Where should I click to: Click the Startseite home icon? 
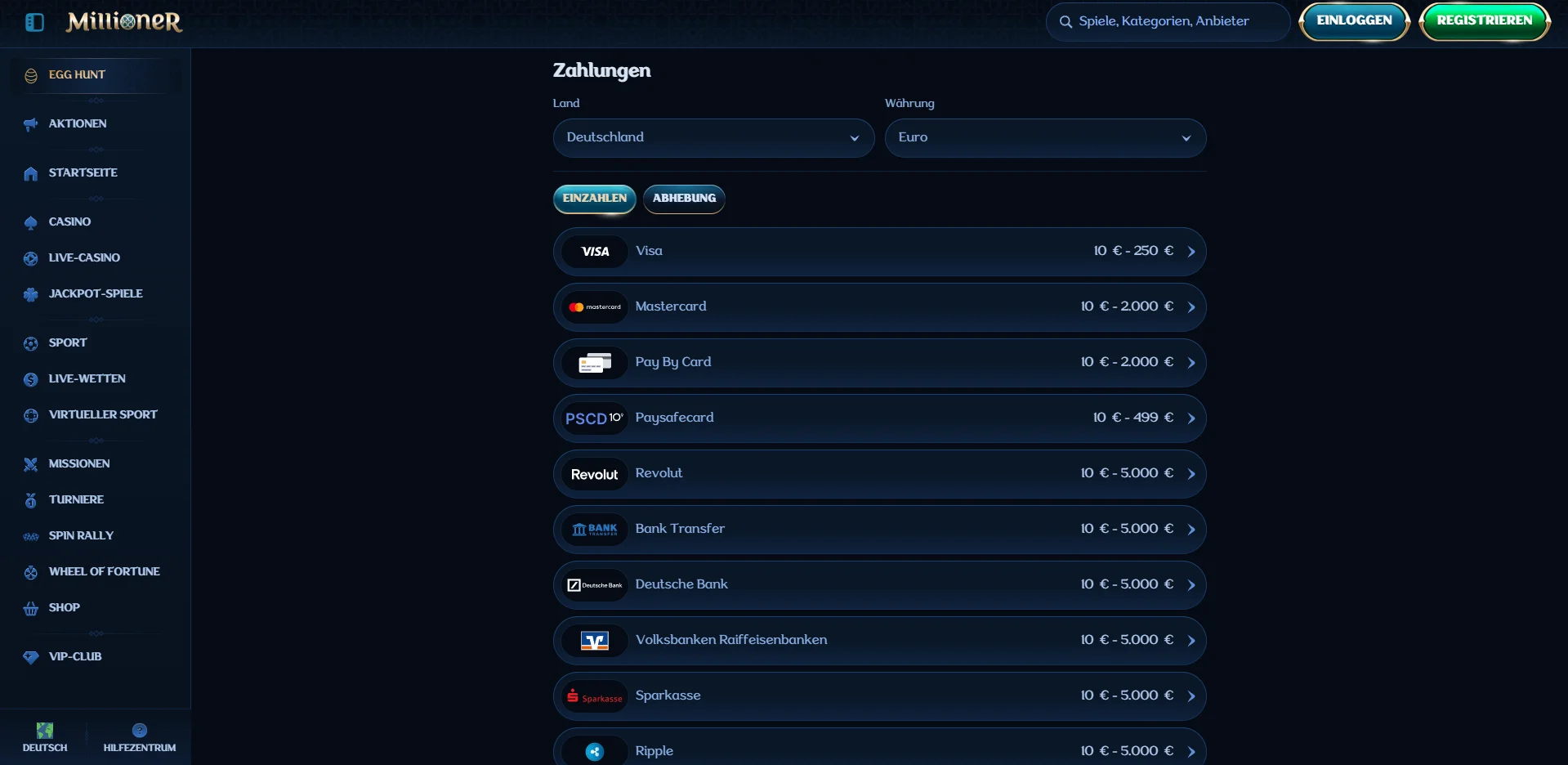pyautogui.click(x=31, y=173)
